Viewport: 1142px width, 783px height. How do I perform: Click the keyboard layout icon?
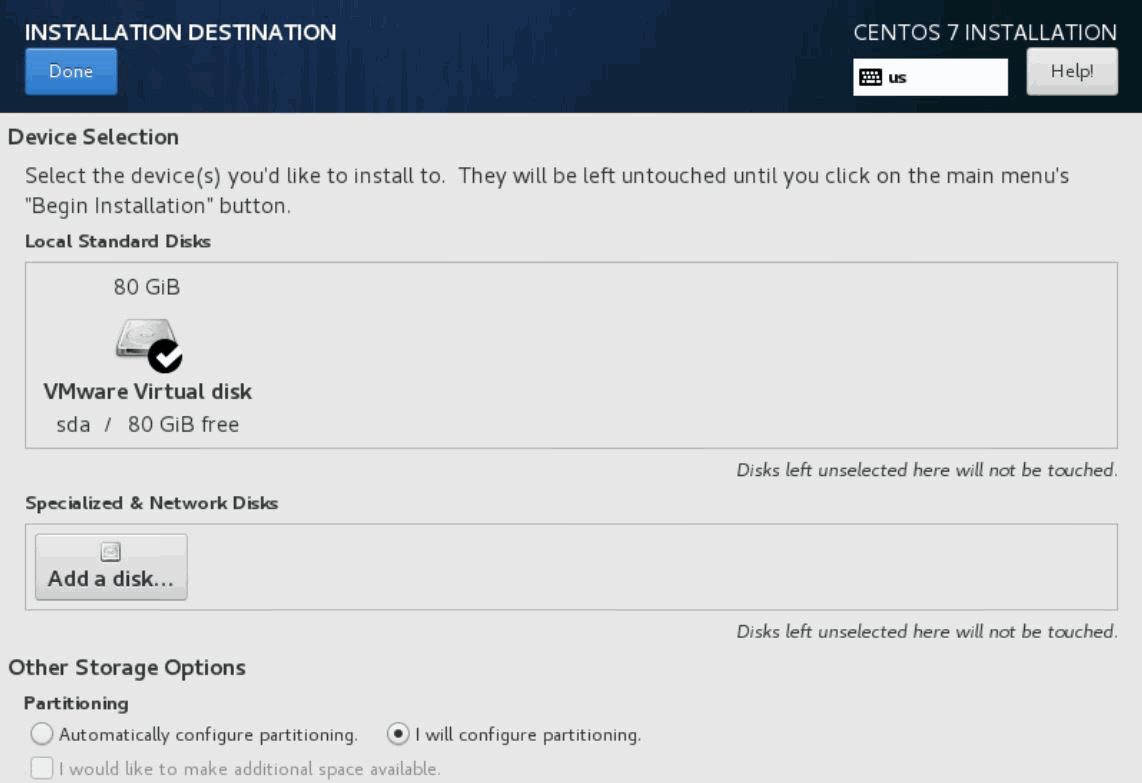click(870, 77)
